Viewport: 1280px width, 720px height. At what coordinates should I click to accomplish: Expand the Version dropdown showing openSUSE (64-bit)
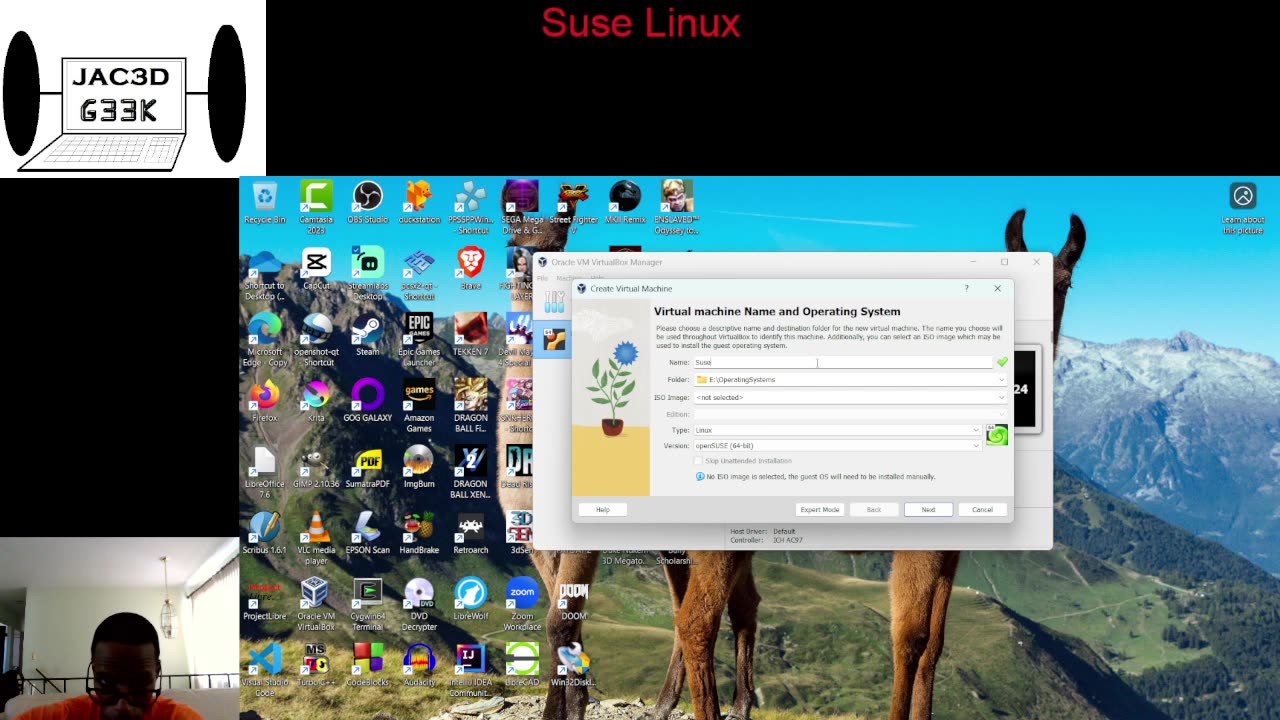tap(838, 446)
